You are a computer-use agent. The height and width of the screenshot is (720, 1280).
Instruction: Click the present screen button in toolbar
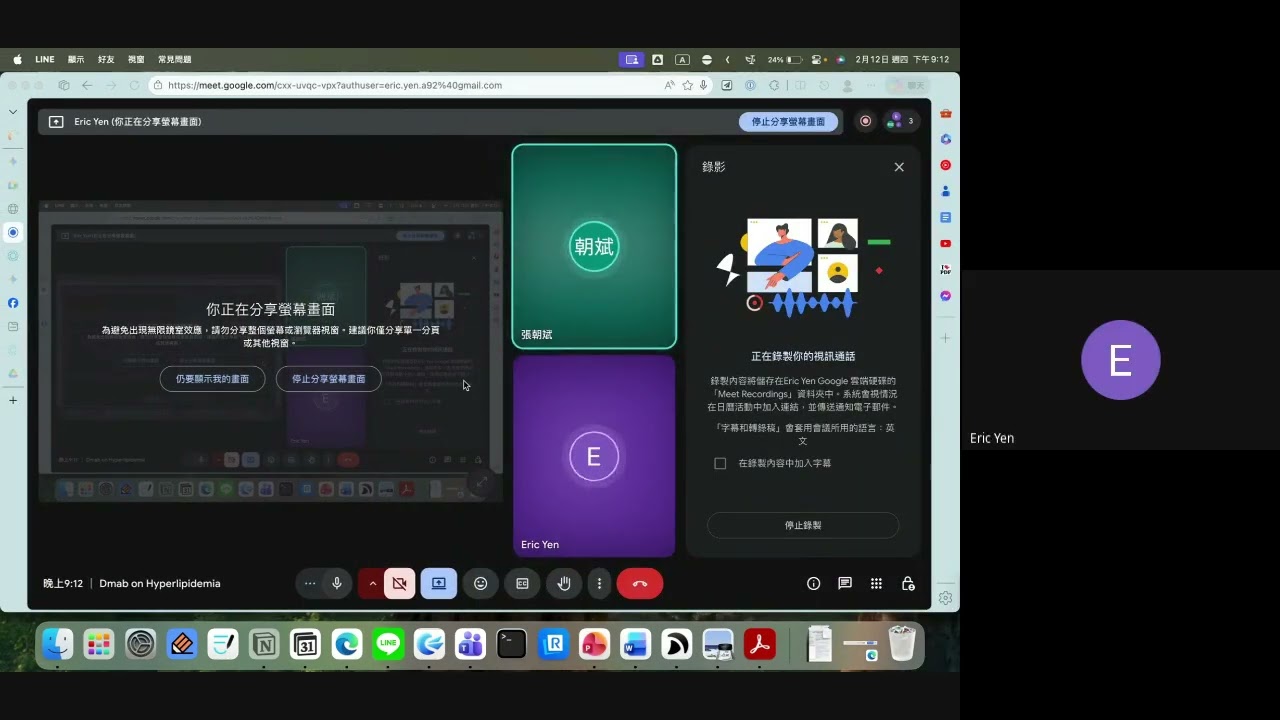pyautogui.click(x=439, y=583)
